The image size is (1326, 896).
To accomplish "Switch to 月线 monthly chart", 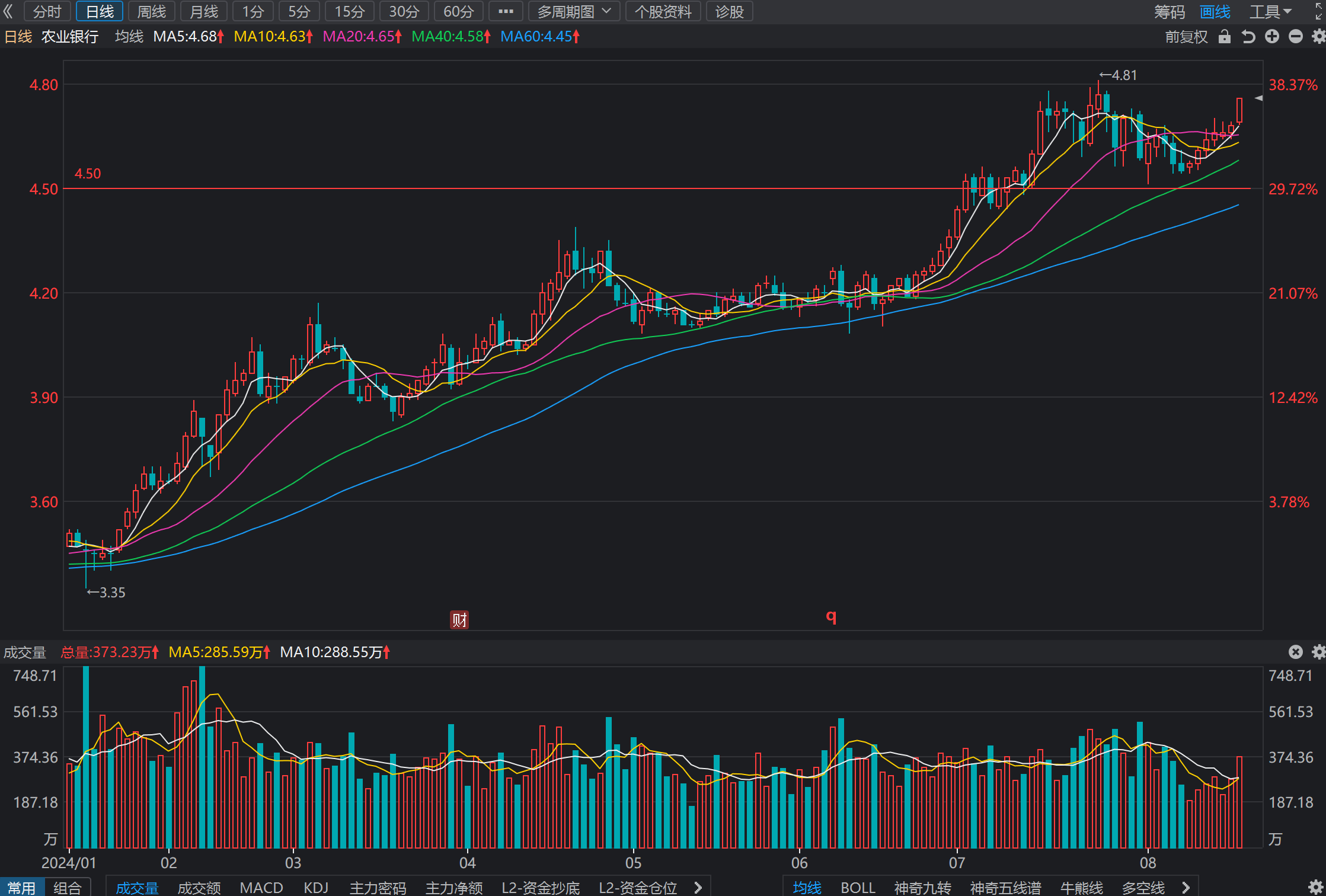I will pyautogui.click(x=204, y=11).
